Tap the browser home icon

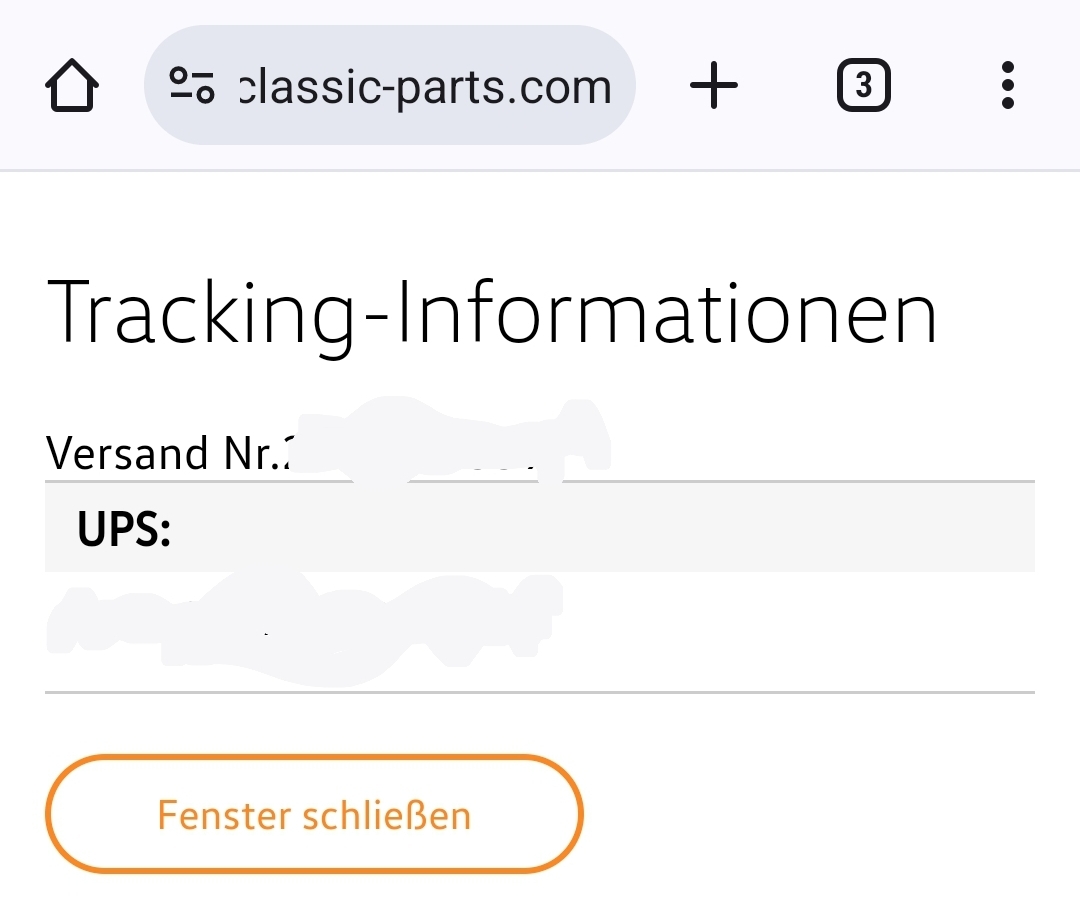[72, 87]
